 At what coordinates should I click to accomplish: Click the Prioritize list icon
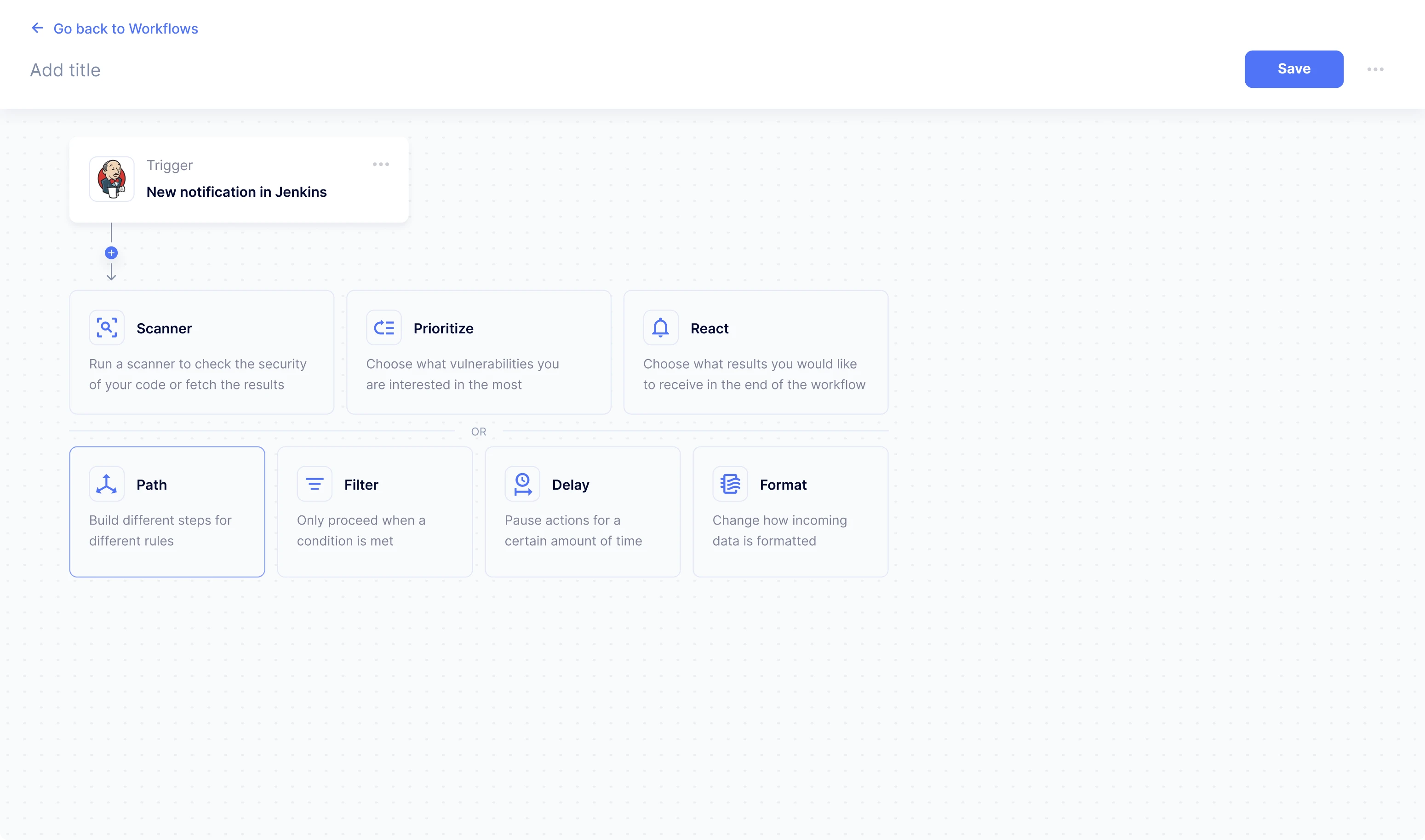point(383,327)
